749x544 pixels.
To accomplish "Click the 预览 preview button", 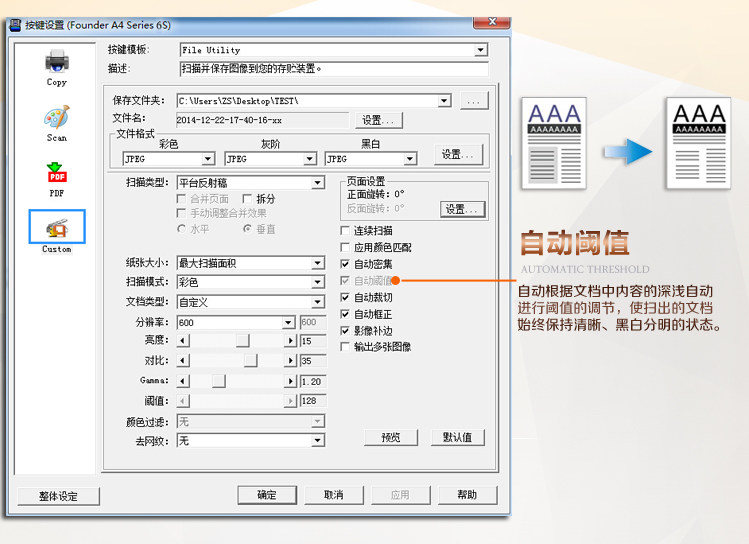I will [x=391, y=437].
